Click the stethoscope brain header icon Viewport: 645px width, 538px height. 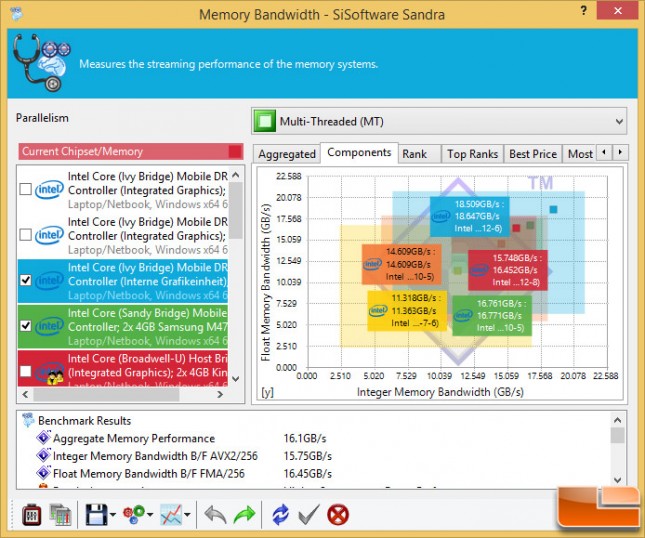tap(41, 63)
